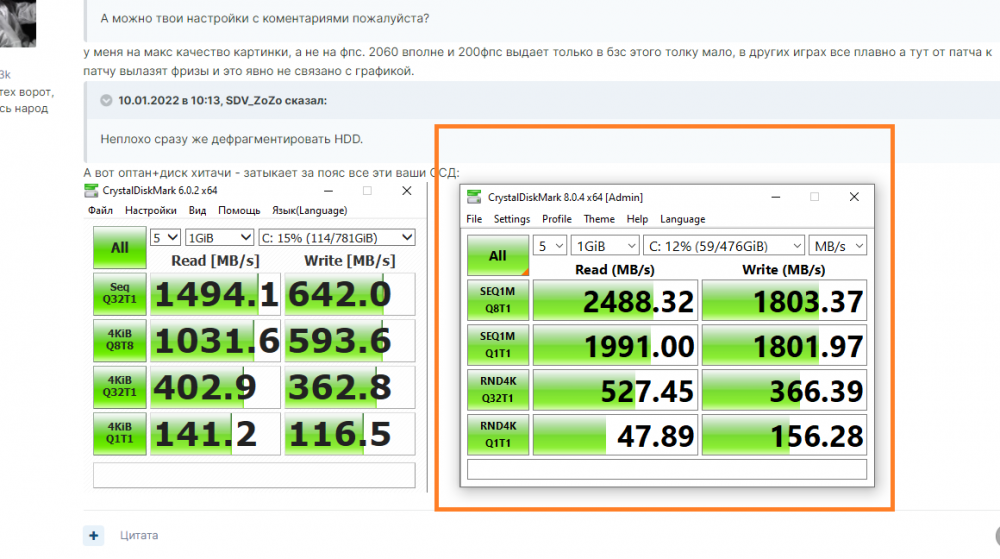Click the 1803.37 write result
The image size is (1000, 559).
[x=784, y=300]
